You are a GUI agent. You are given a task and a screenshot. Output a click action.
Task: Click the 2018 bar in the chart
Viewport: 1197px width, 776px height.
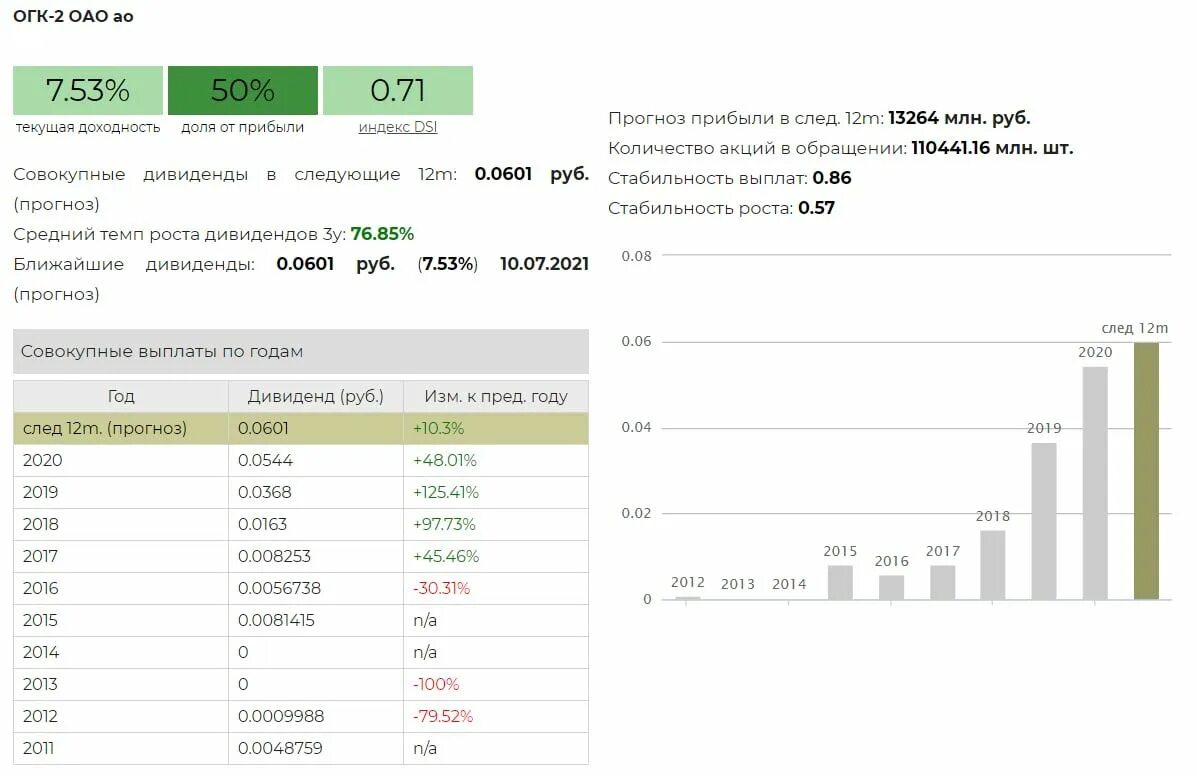992,565
